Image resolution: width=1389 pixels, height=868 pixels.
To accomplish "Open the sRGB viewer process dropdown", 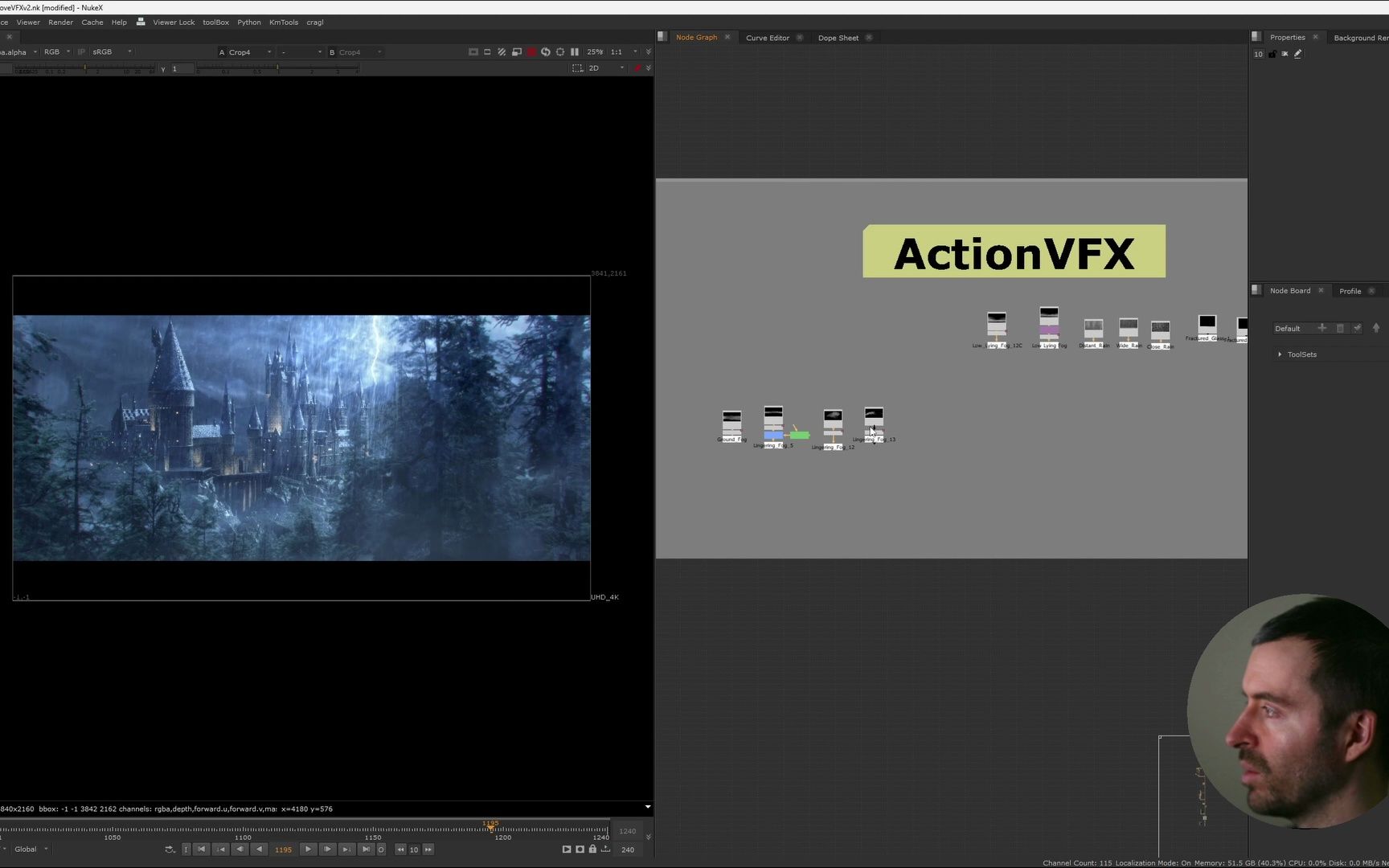I will (x=112, y=51).
